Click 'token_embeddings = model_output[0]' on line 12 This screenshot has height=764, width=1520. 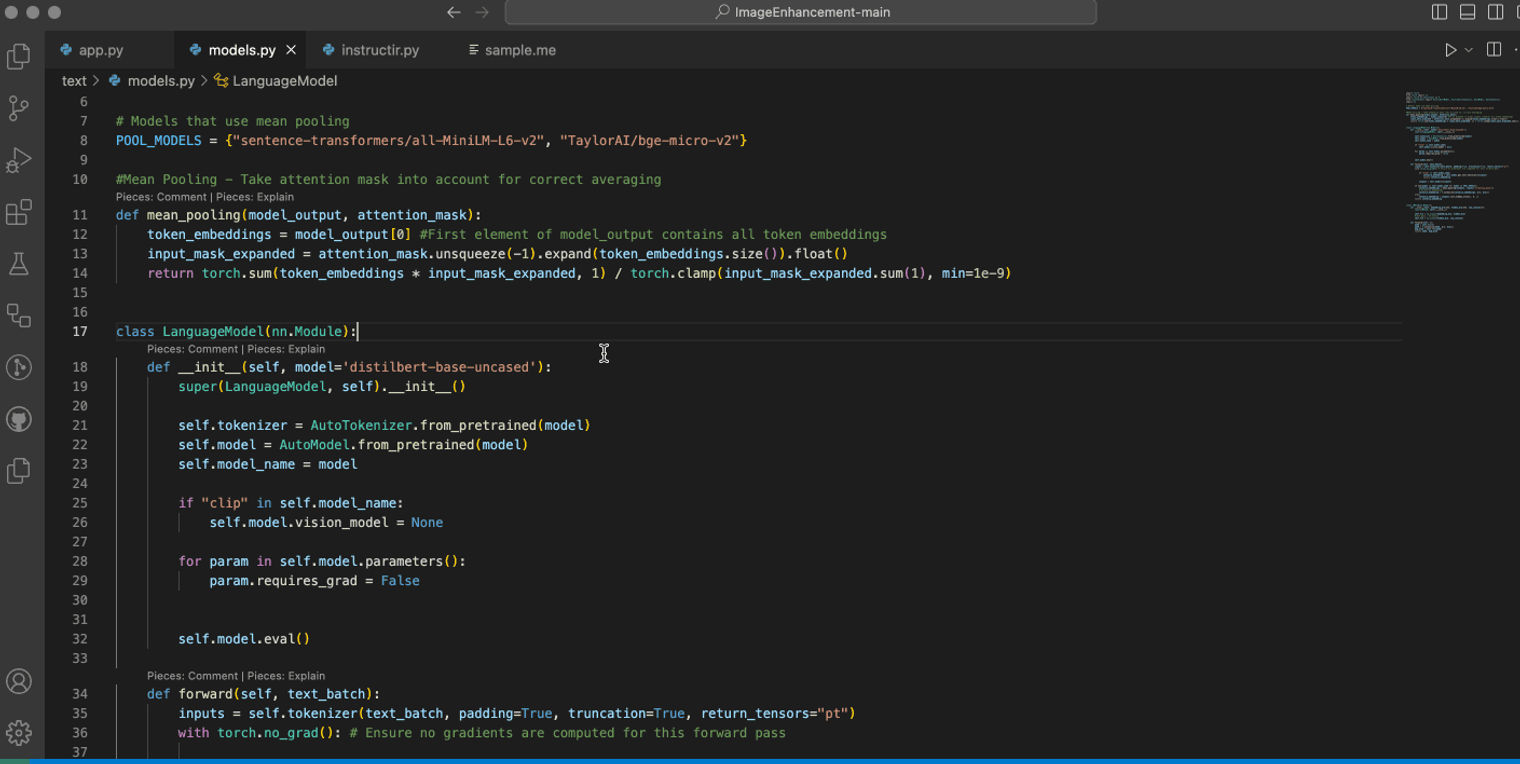tap(279, 235)
